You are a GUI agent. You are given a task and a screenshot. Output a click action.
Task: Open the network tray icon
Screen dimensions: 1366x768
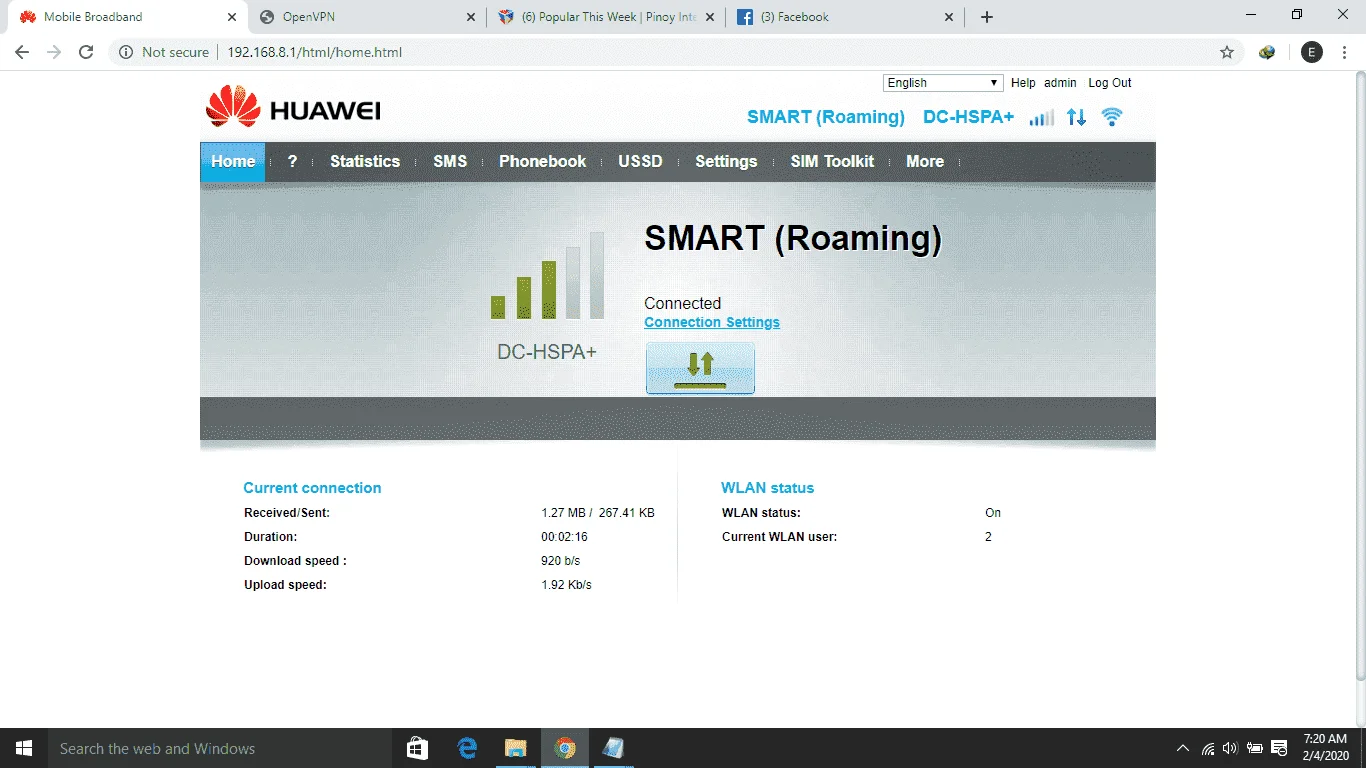(x=1208, y=748)
